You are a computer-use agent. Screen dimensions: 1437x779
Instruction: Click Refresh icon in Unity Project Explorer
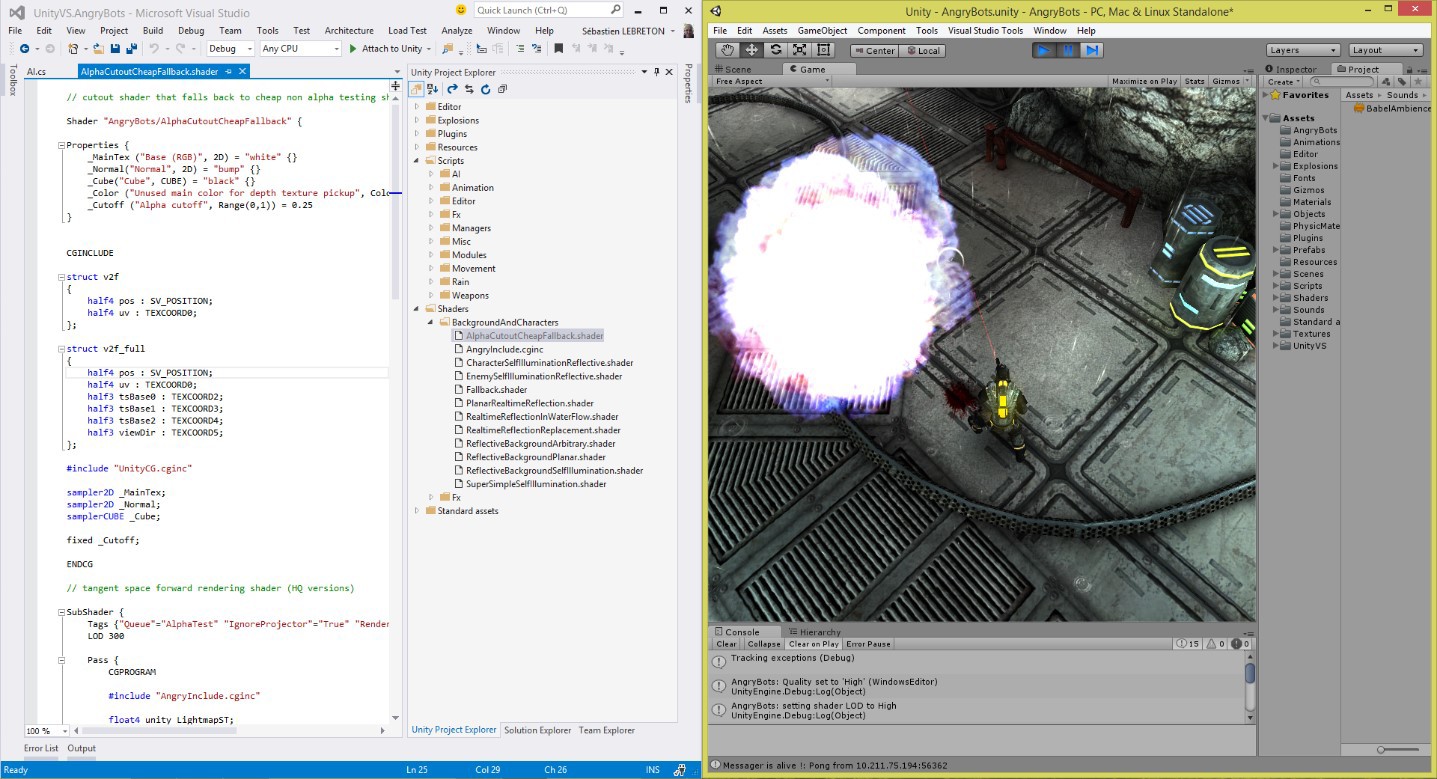[x=485, y=89]
